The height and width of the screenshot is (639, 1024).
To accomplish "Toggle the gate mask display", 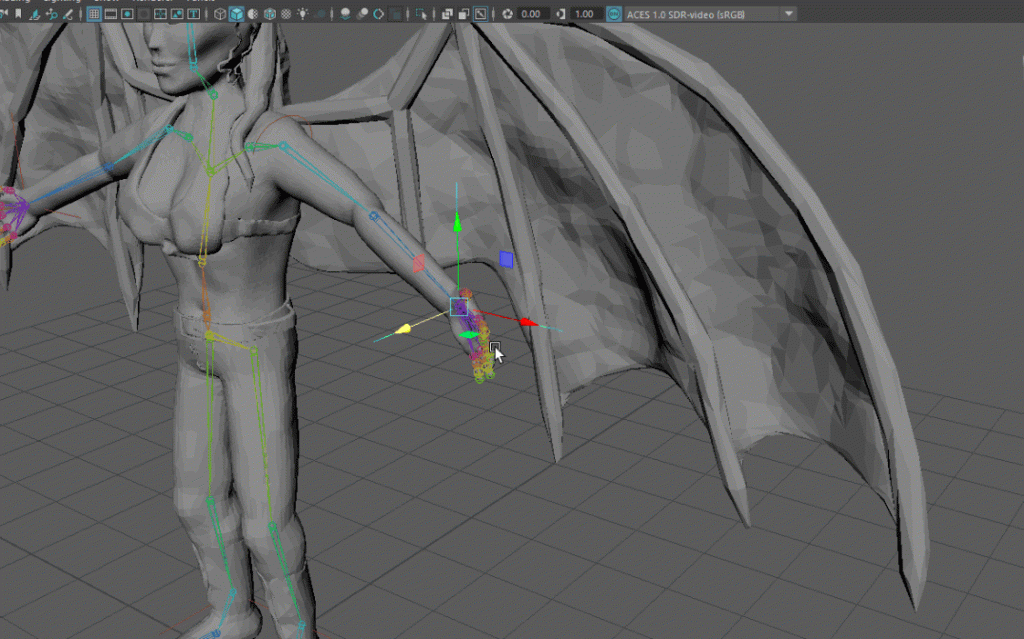I will coord(144,14).
